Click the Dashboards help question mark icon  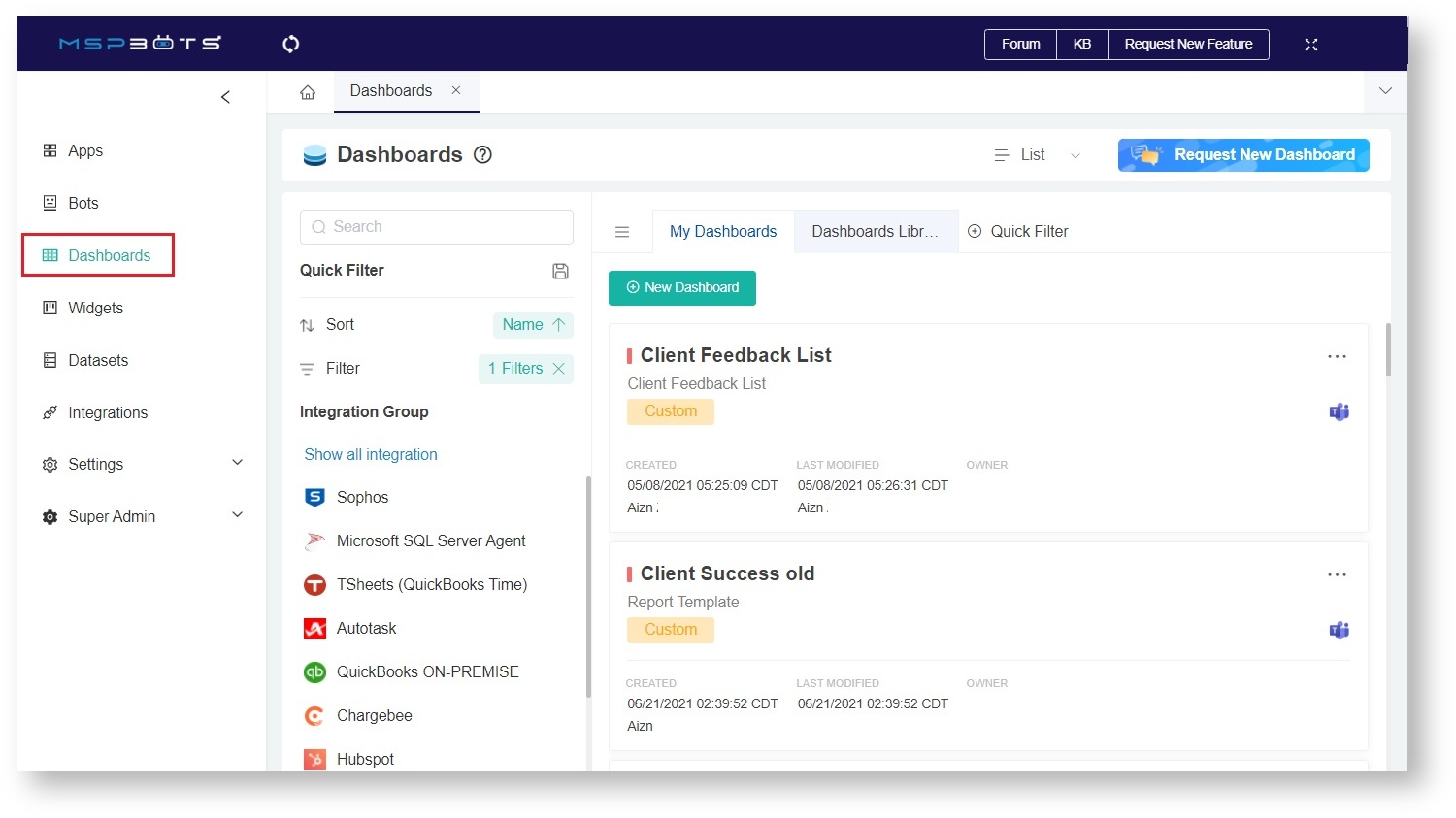click(x=482, y=154)
